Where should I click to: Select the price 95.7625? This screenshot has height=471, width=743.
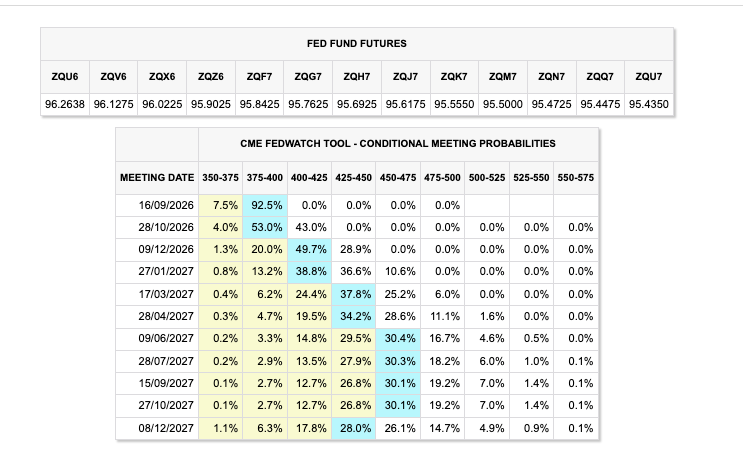(x=308, y=104)
